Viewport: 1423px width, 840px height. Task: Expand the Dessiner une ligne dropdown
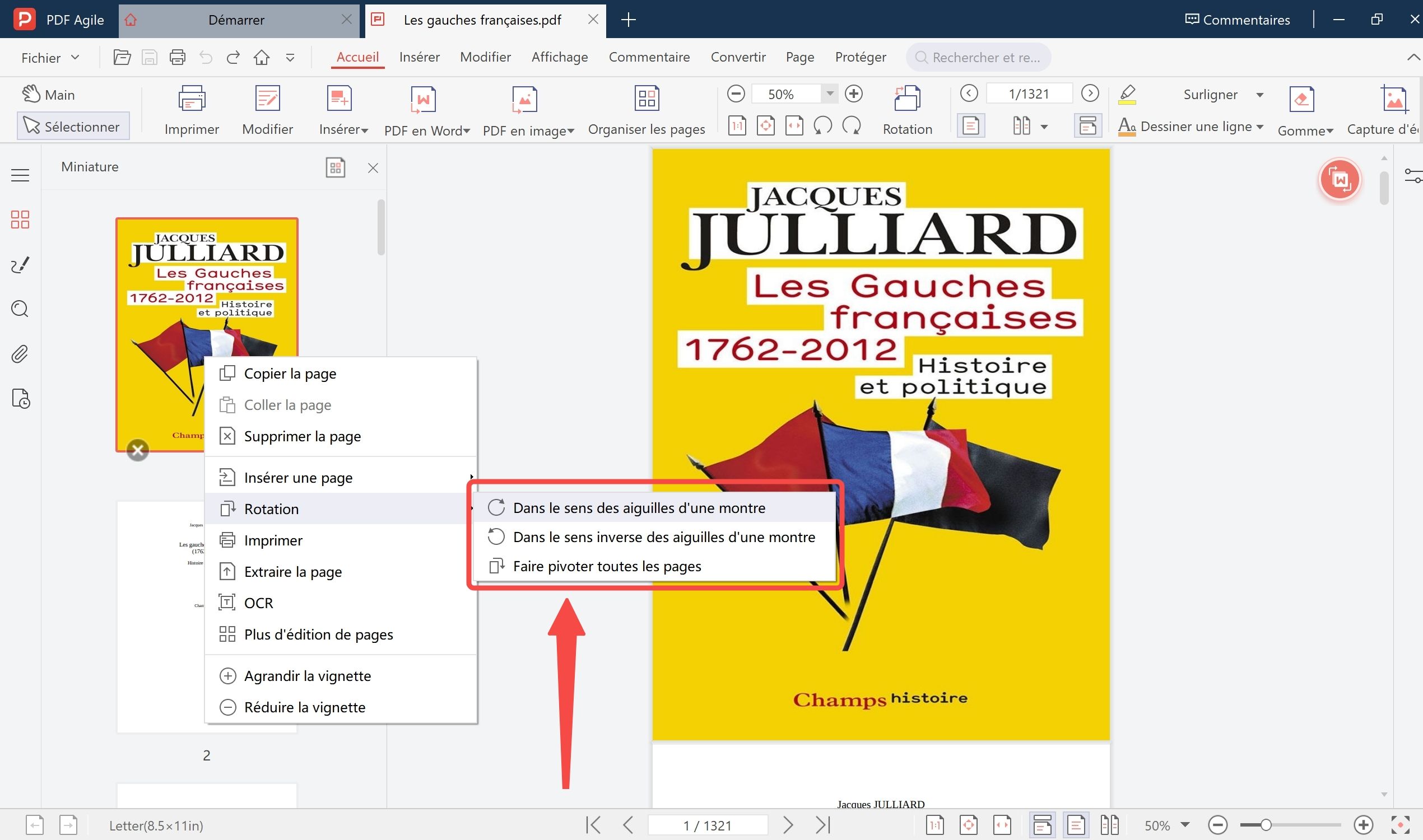coord(1260,127)
